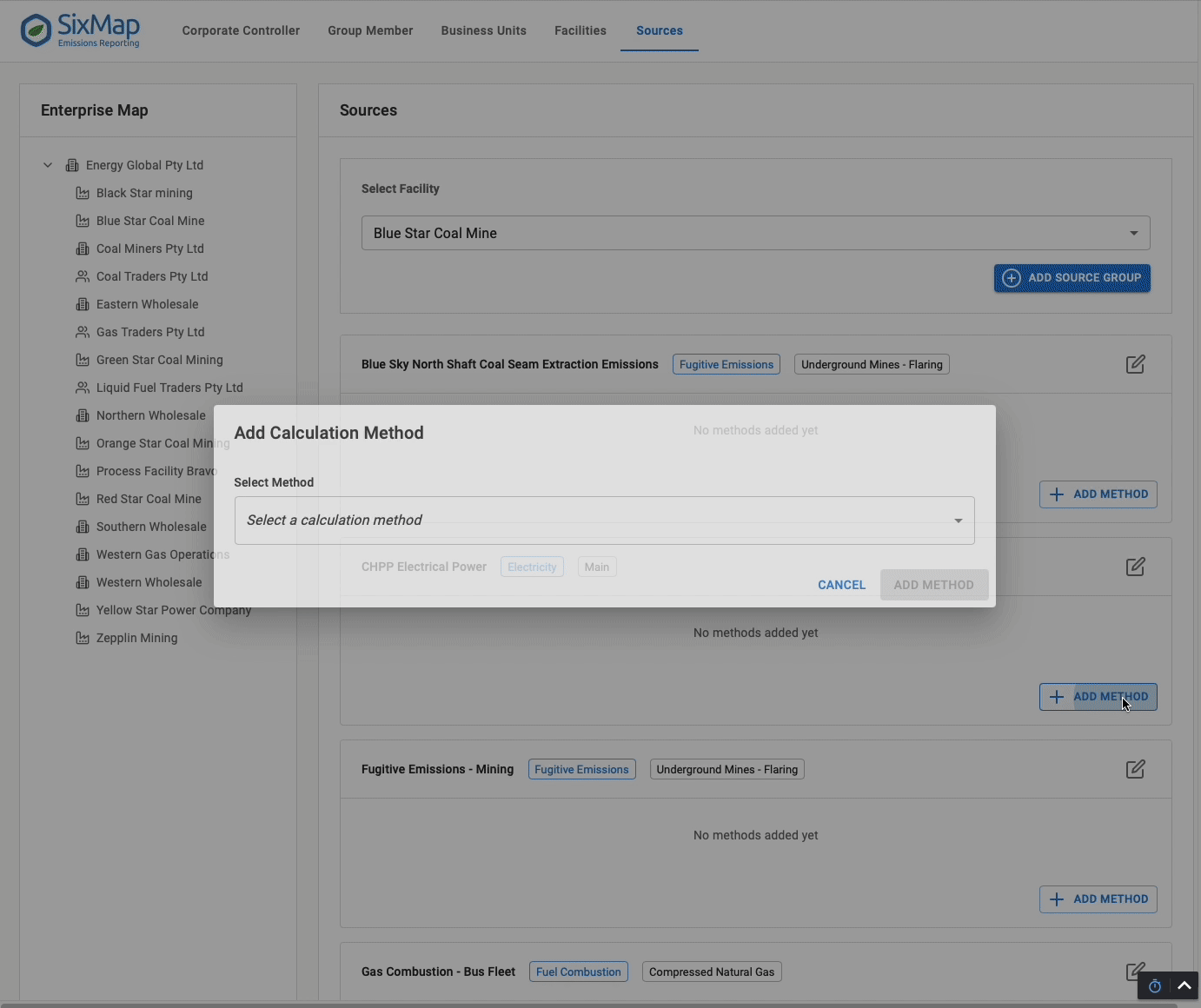Go to the Business Units tab
1201x1008 pixels.
pyautogui.click(x=483, y=30)
